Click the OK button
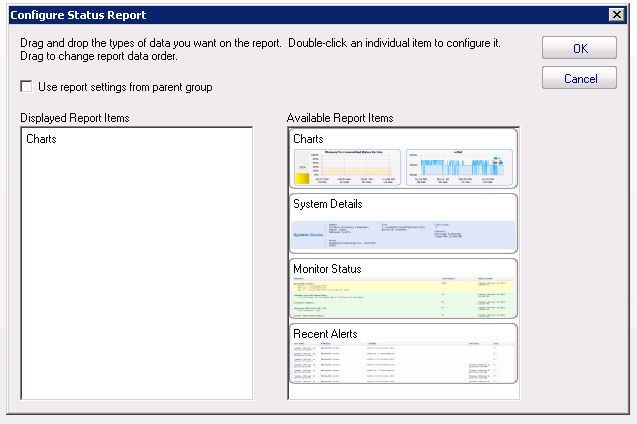Viewport: 637px width, 424px height. pyautogui.click(x=579, y=48)
